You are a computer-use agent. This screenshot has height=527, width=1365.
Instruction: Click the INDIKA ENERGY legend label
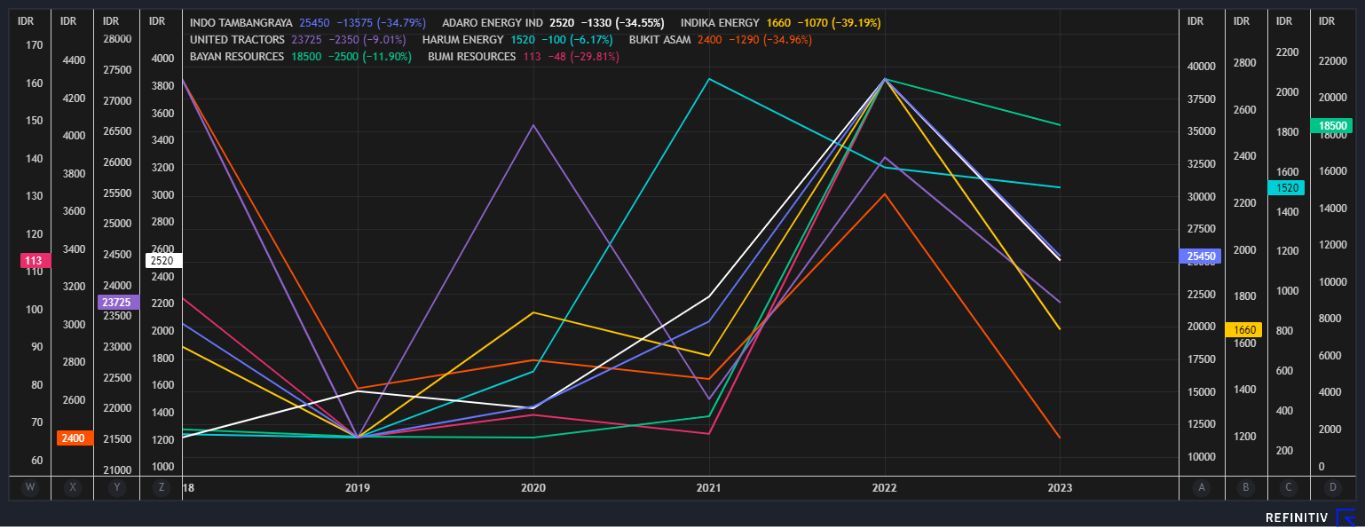tap(720, 22)
